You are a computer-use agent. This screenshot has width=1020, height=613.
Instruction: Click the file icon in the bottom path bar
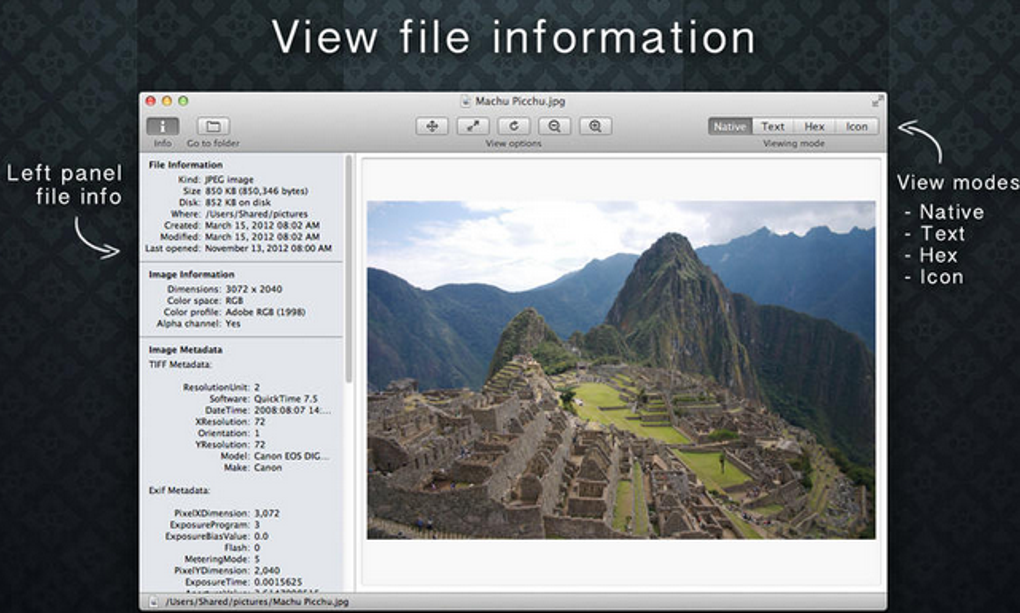154,602
